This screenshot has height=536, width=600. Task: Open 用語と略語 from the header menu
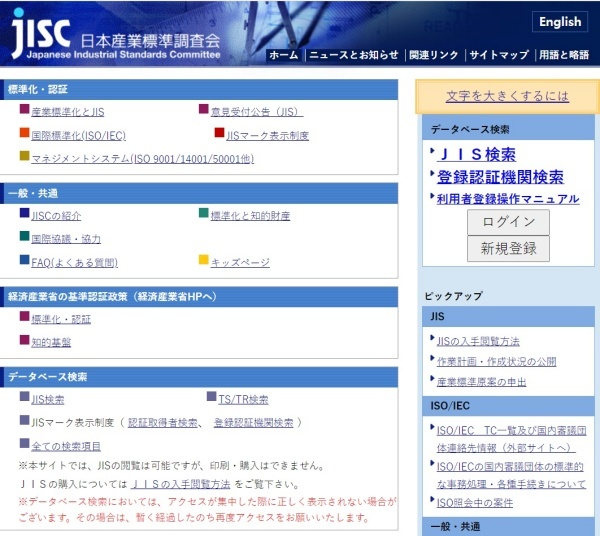point(564,55)
